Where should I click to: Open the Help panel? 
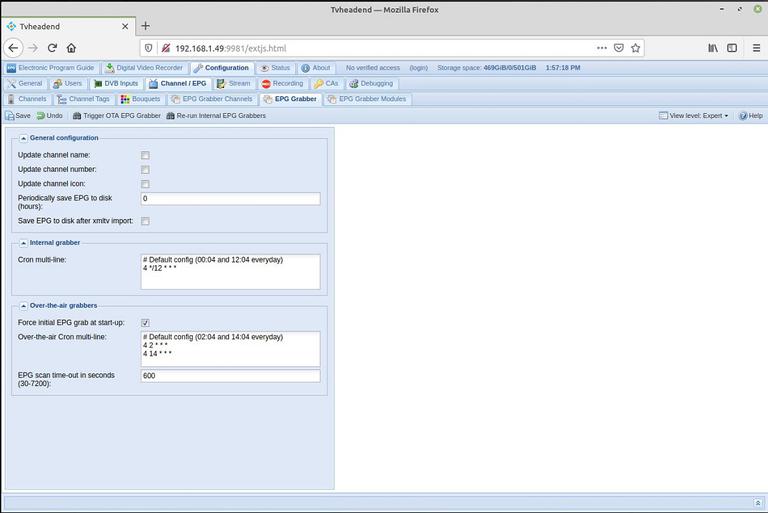tap(751, 116)
